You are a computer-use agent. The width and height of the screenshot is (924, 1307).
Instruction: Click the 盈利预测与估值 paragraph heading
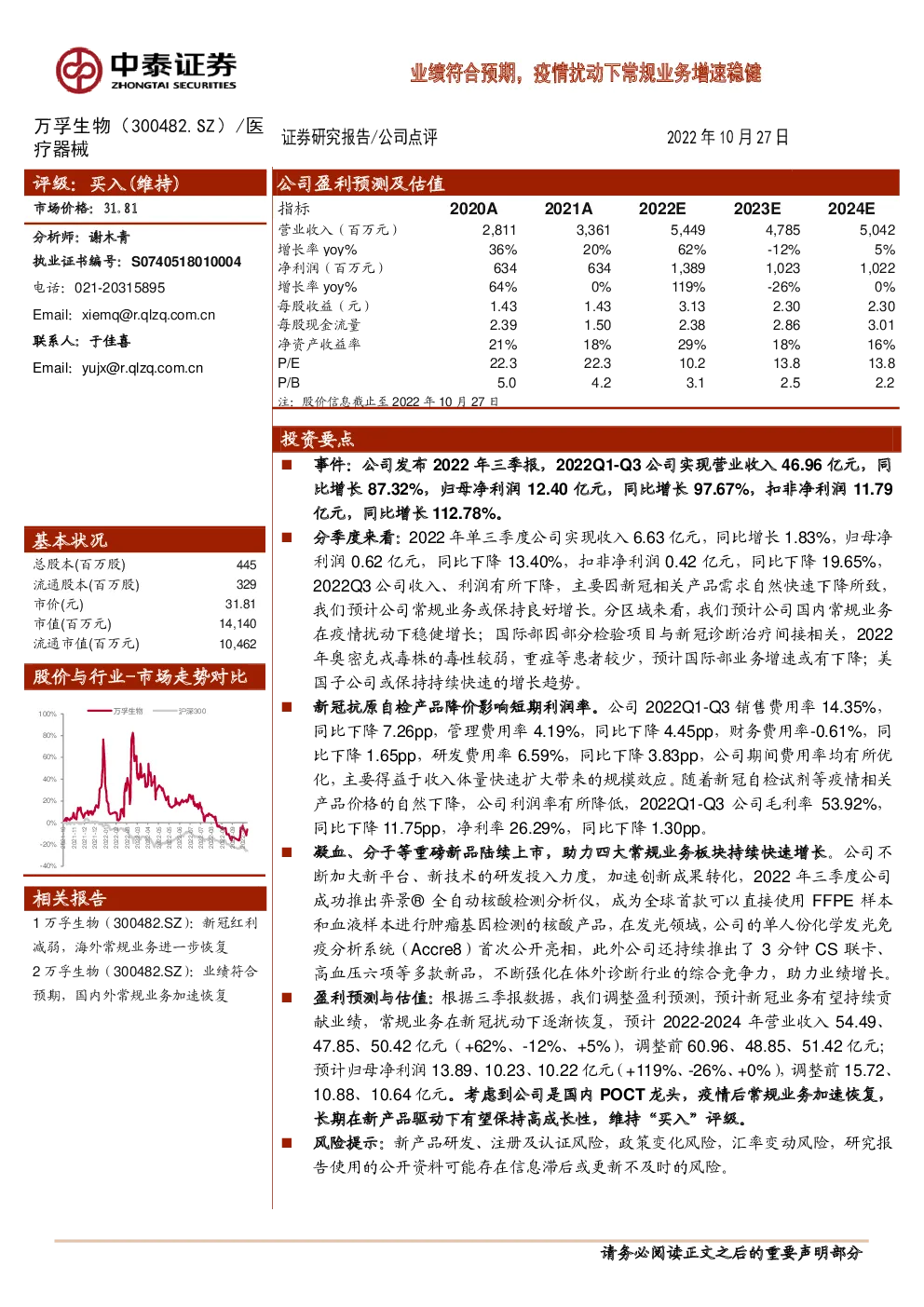pos(373,998)
